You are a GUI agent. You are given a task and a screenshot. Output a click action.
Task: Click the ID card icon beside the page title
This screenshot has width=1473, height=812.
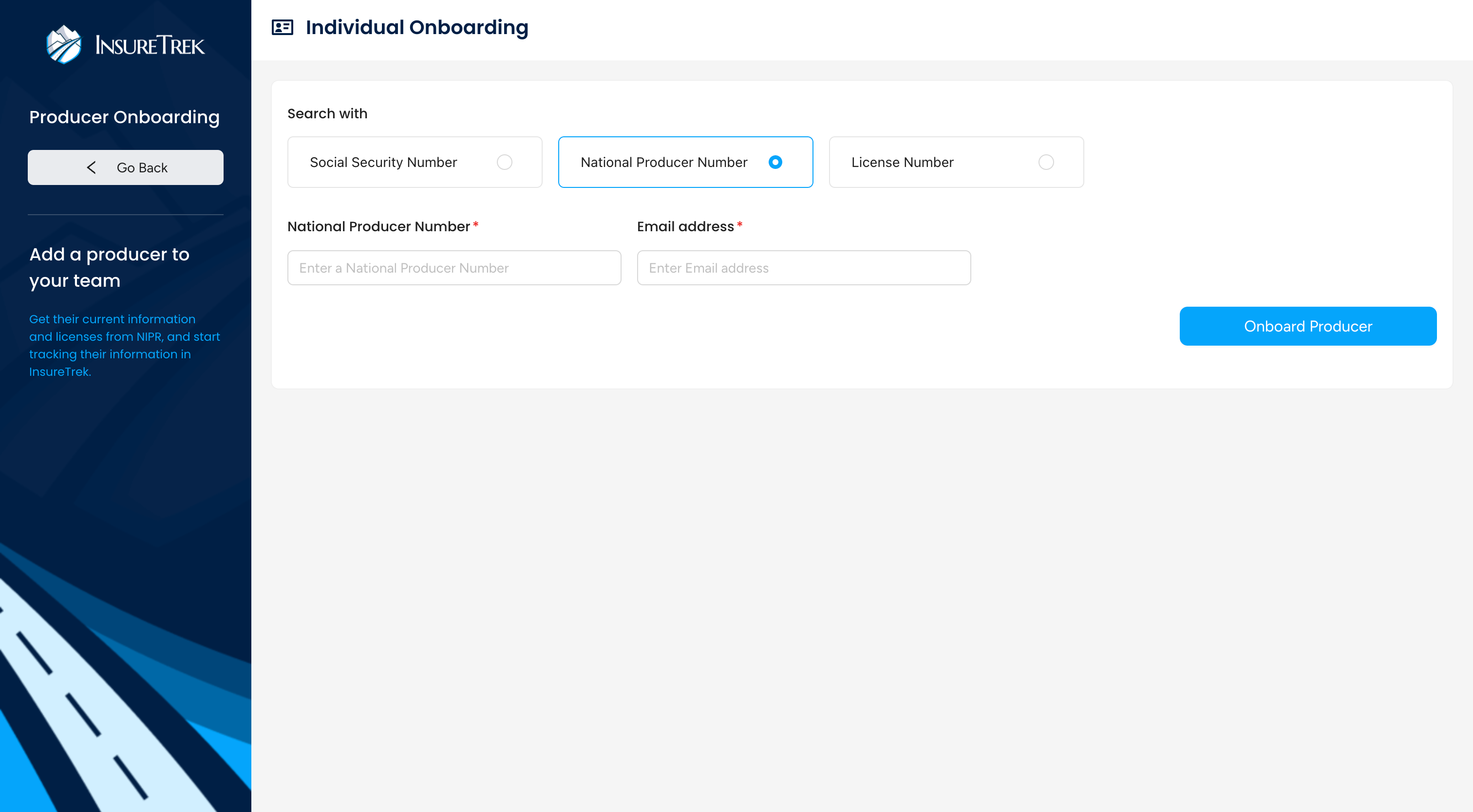coord(282,27)
